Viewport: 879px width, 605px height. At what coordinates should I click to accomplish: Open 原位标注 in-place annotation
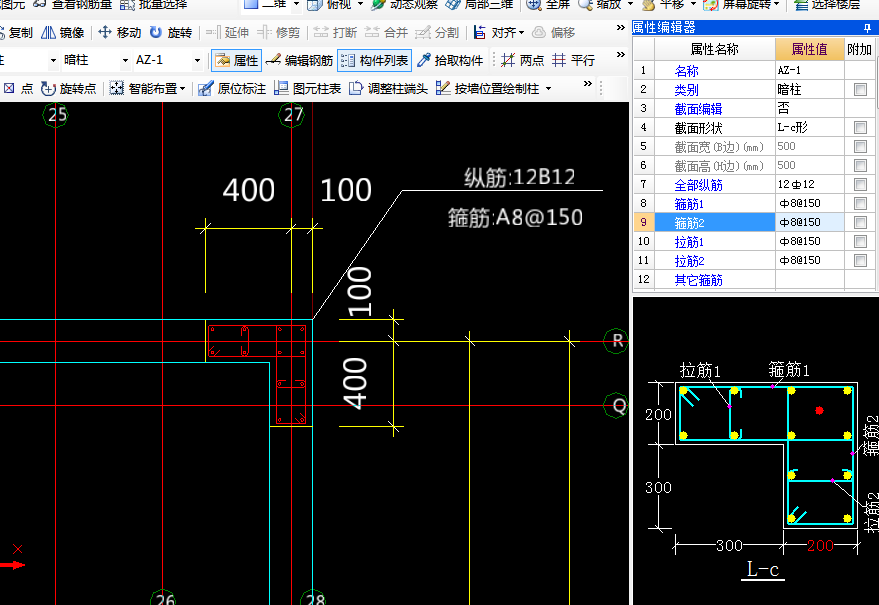[x=232, y=89]
